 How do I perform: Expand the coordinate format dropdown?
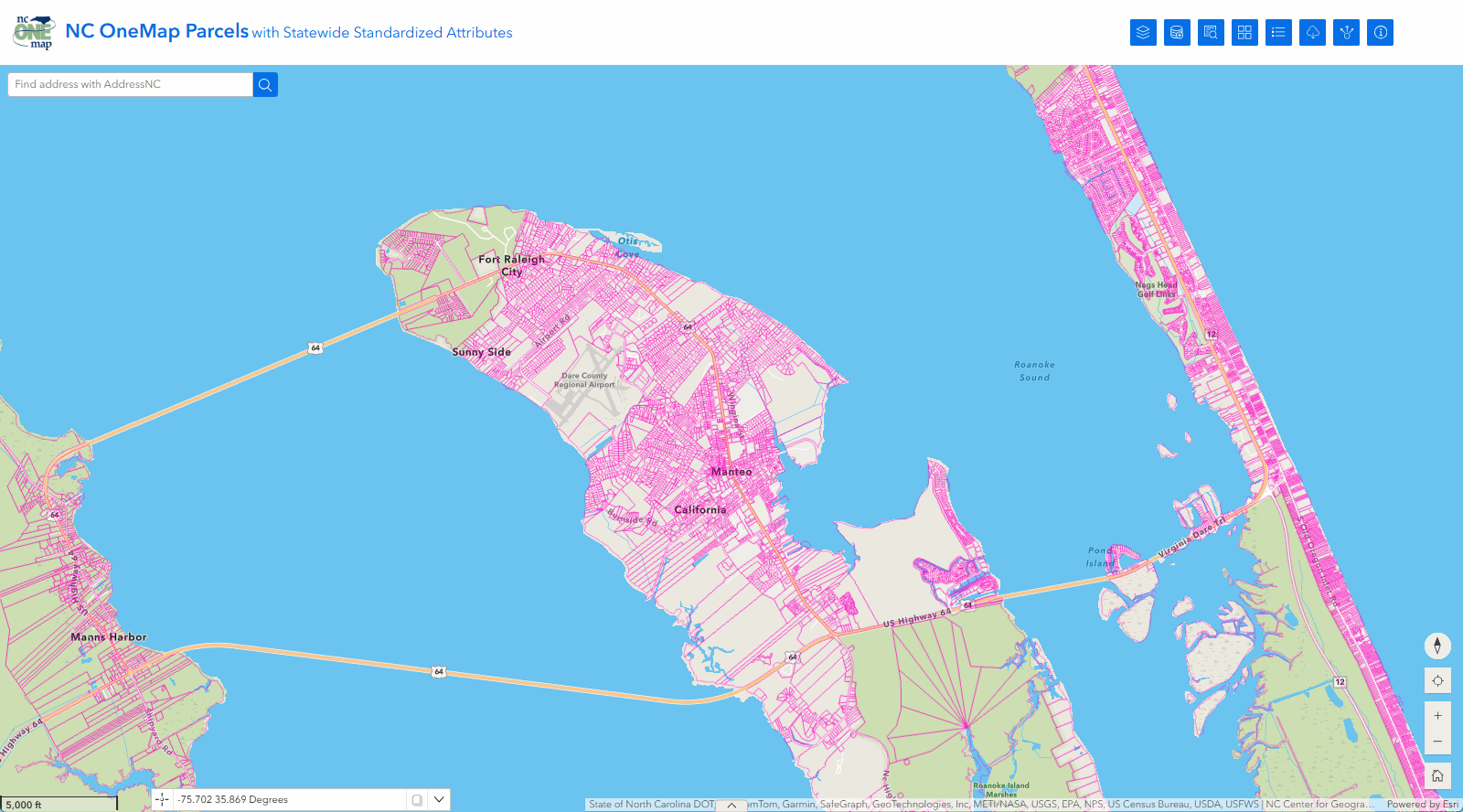pyautogui.click(x=439, y=800)
